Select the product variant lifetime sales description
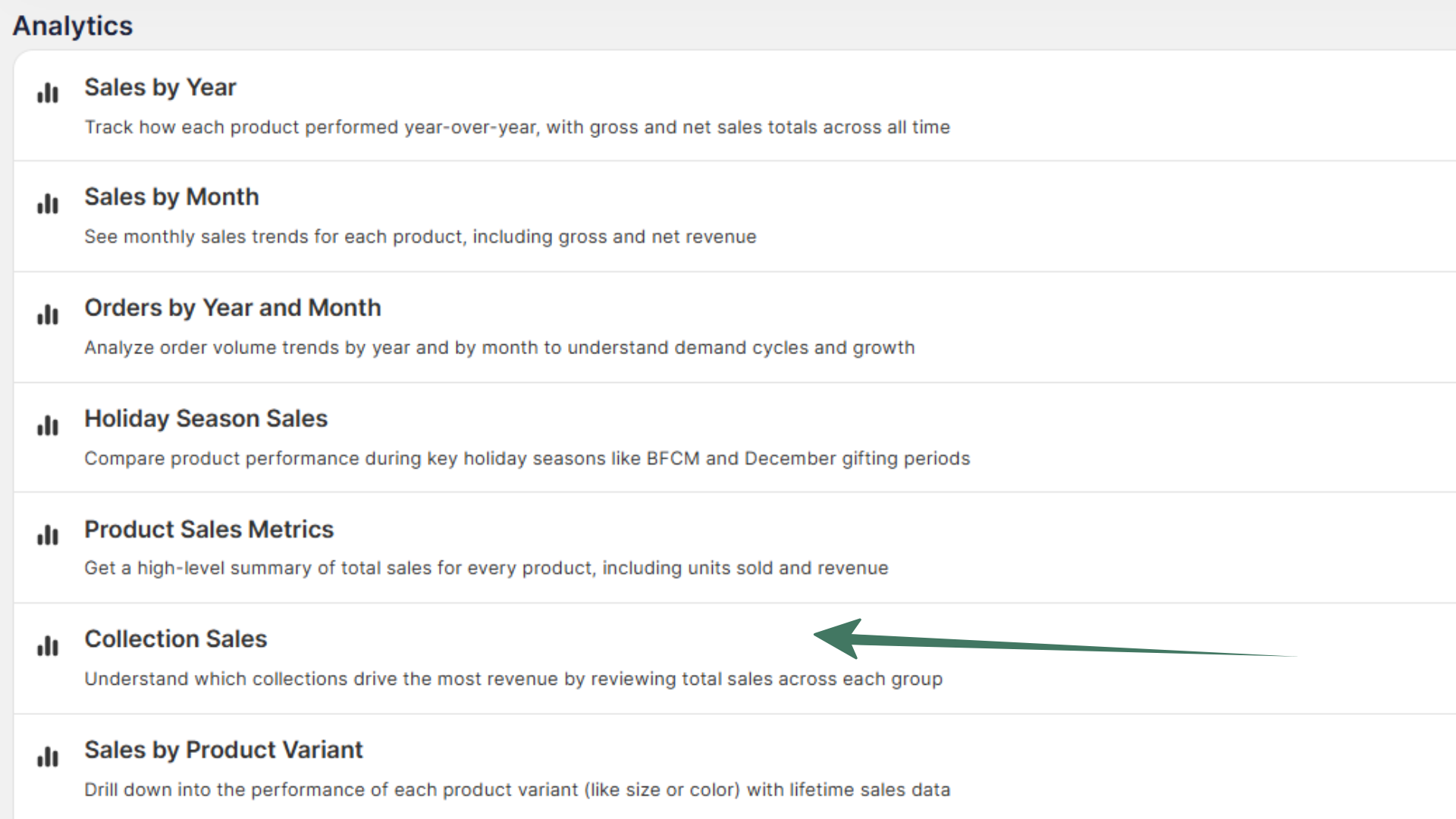Image resolution: width=1456 pixels, height=819 pixels. [x=516, y=789]
